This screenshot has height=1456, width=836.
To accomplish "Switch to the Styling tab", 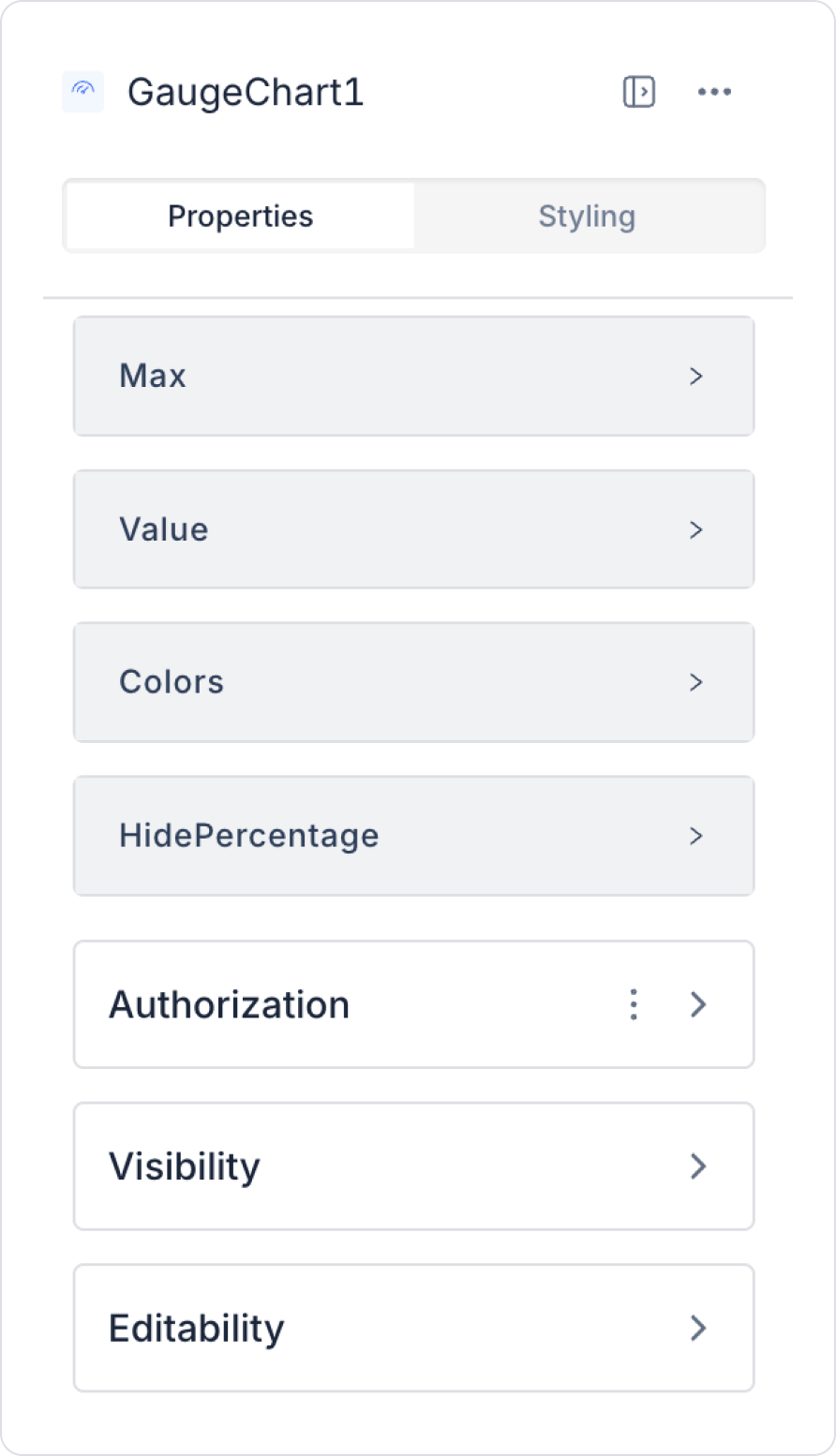I will pyautogui.click(x=588, y=216).
